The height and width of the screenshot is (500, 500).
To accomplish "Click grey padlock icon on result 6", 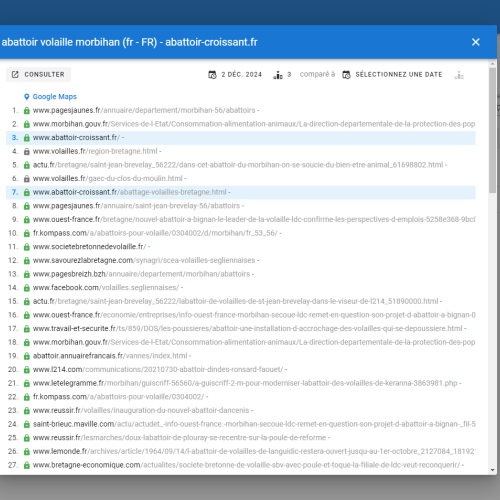I will 27,179.
